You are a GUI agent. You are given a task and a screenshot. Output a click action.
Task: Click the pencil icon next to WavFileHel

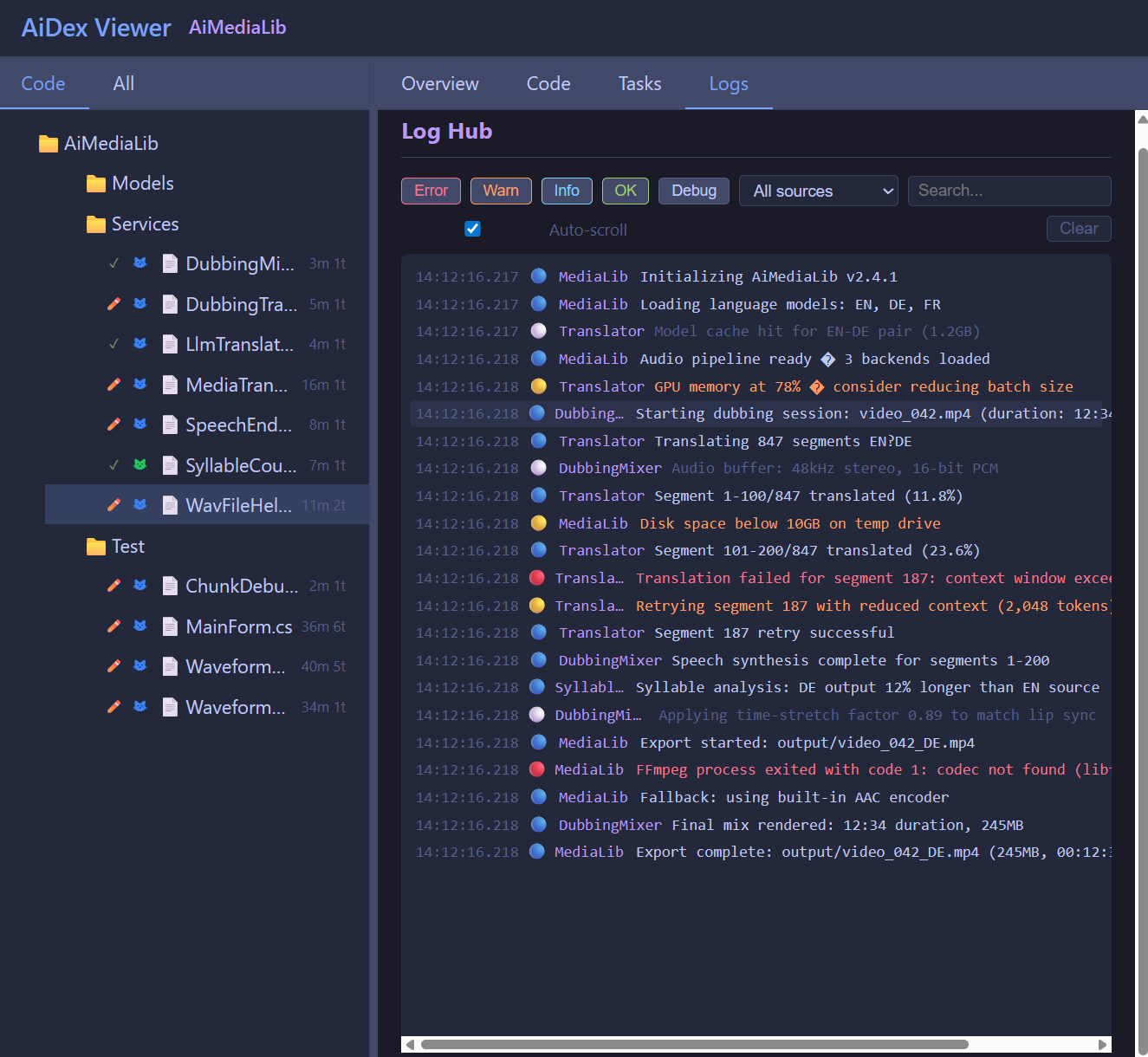pyautogui.click(x=114, y=504)
